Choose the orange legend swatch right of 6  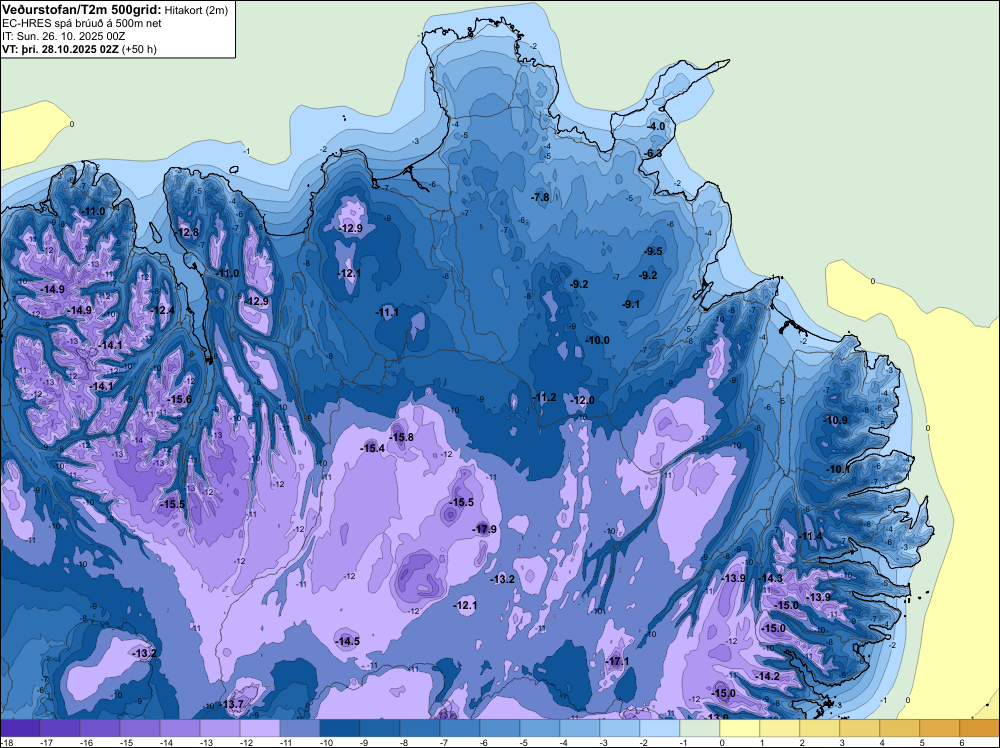pos(980,728)
